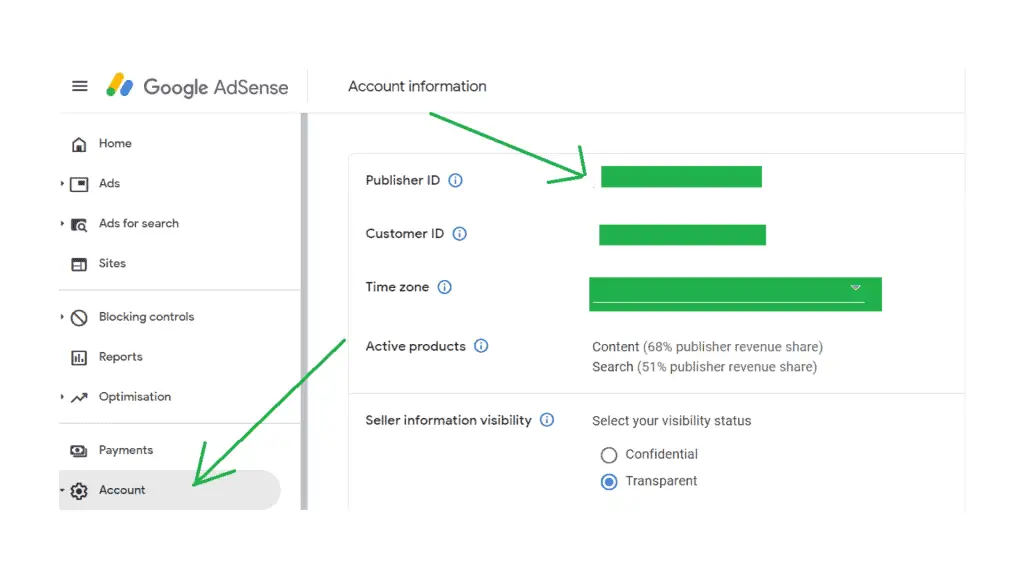Click the Ads for search icon
This screenshot has width=1024, height=576.
point(77,224)
